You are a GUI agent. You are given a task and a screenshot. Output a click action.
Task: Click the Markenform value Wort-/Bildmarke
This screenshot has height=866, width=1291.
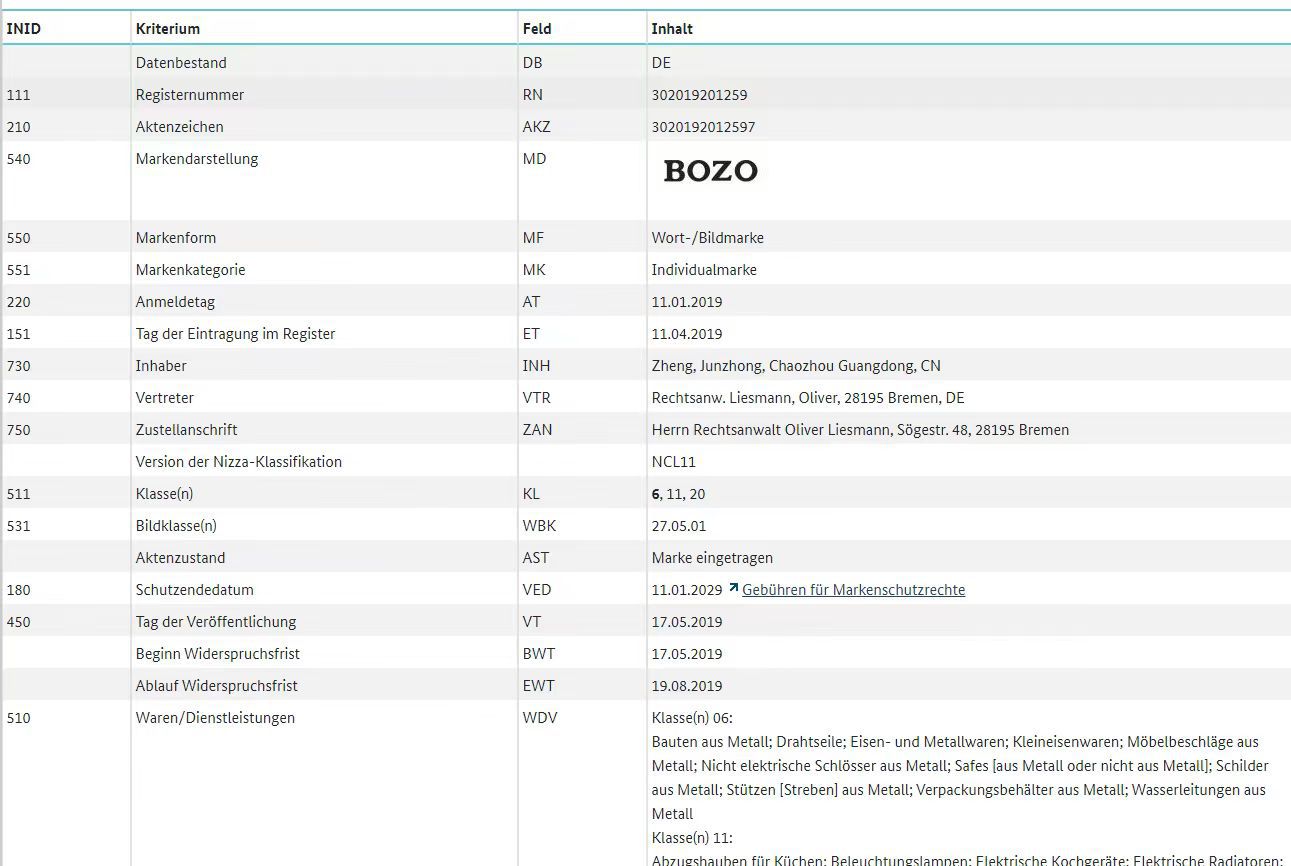pos(707,238)
